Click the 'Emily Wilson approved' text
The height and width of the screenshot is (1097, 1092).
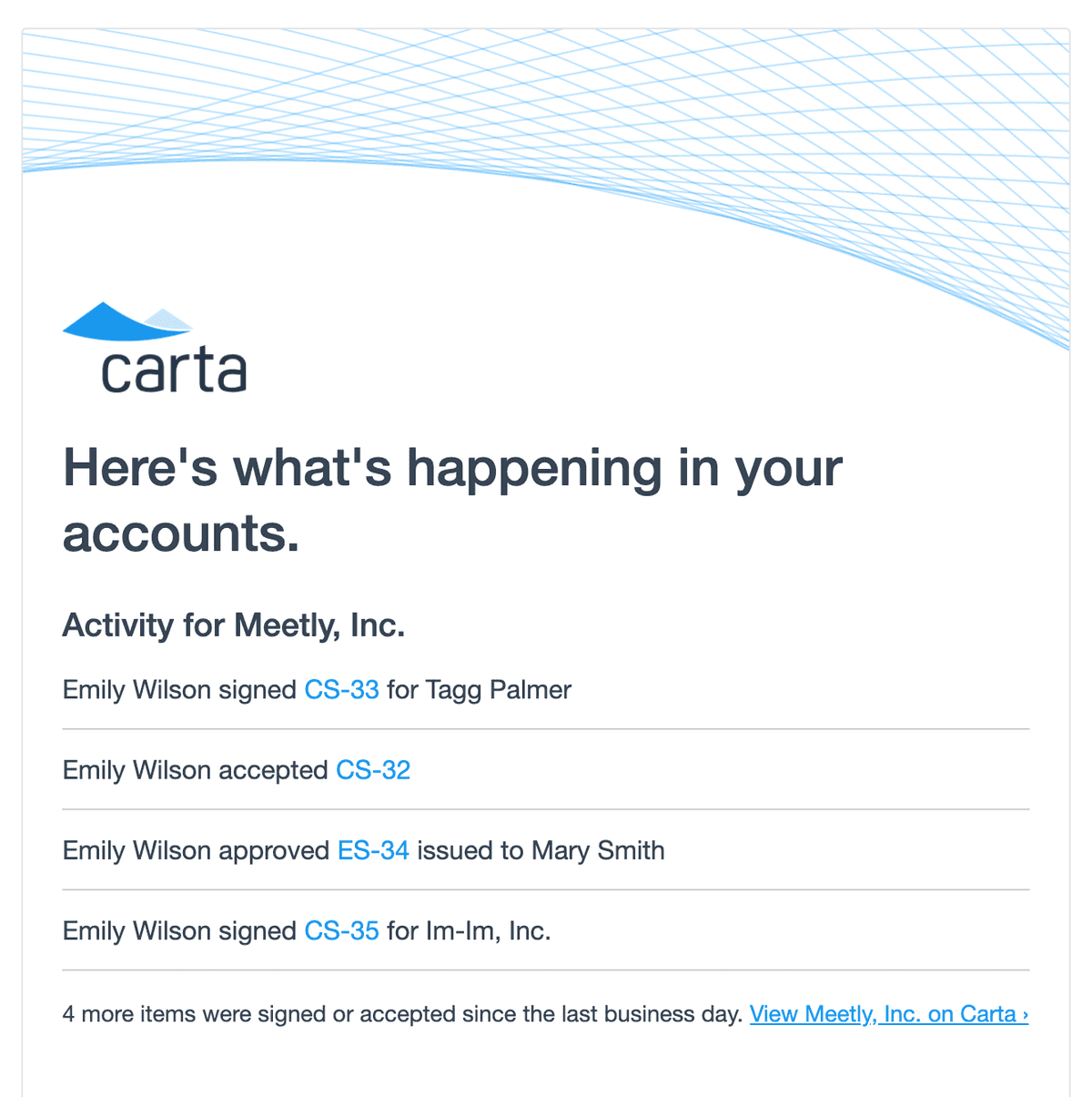196,850
